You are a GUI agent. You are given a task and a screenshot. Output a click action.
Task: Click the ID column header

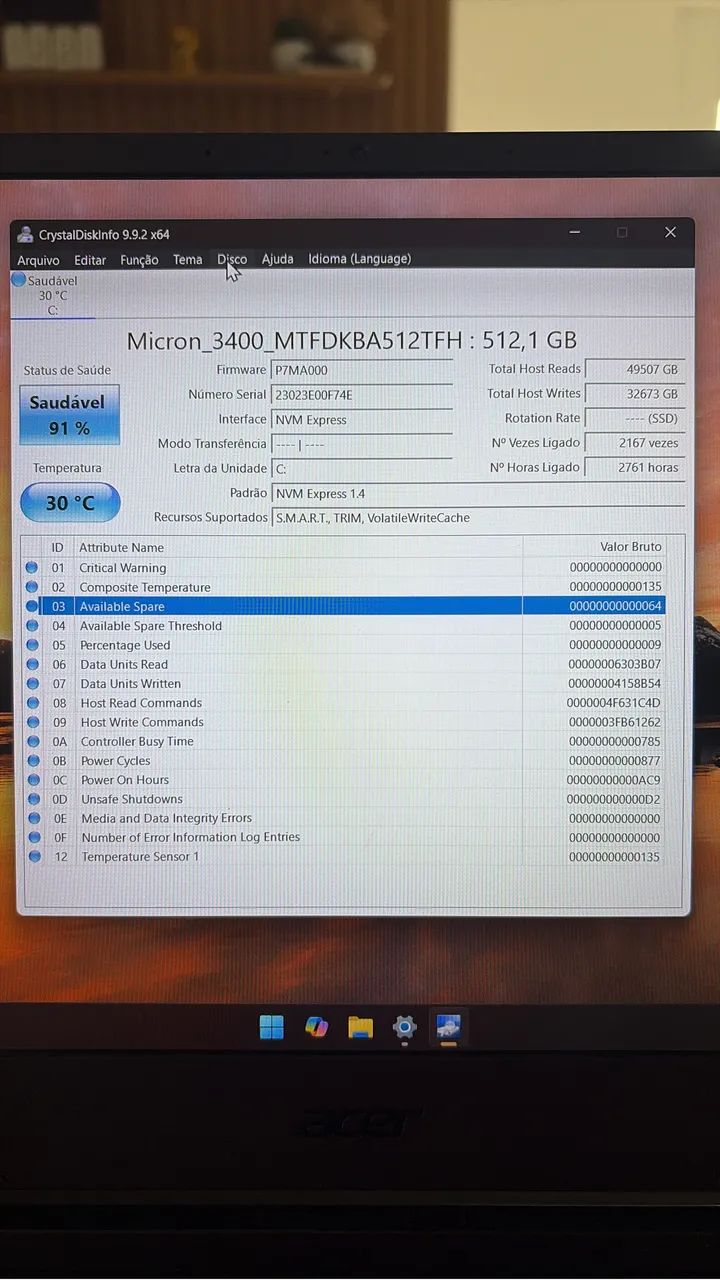click(58, 547)
